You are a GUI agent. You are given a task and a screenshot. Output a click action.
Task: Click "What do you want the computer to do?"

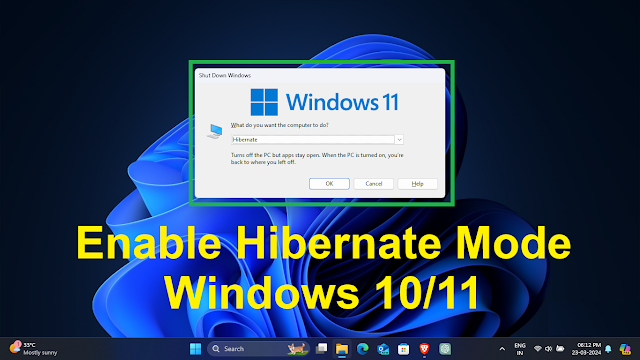(x=280, y=125)
